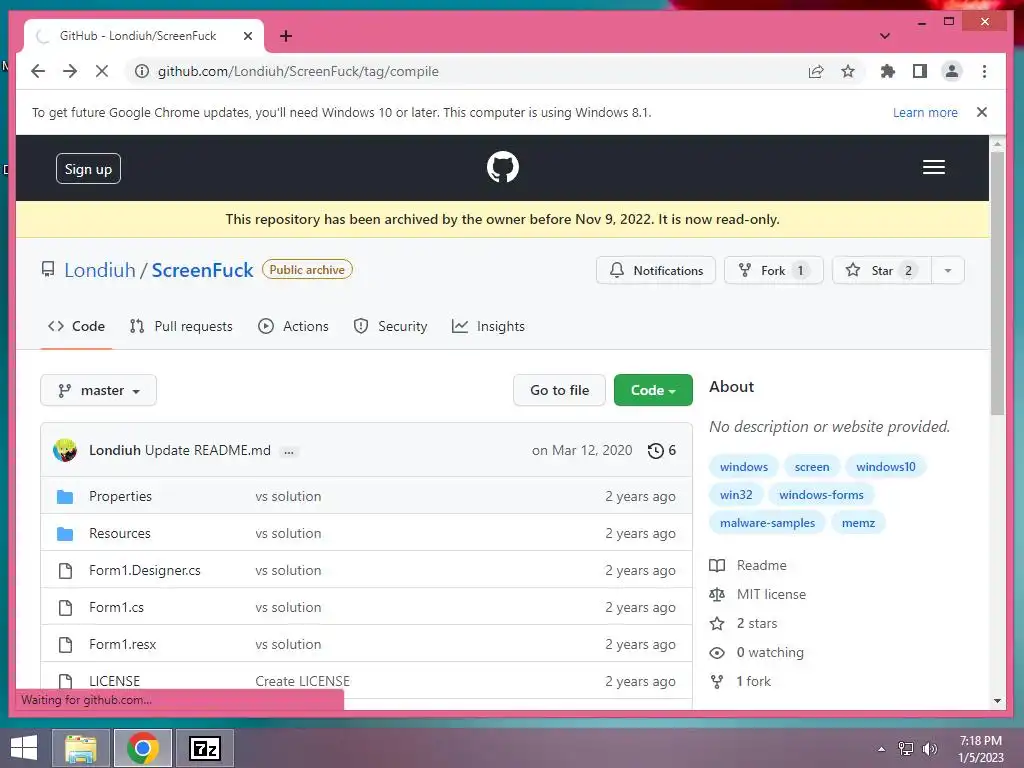
Task: Stop loading the page
Action: click(x=102, y=71)
